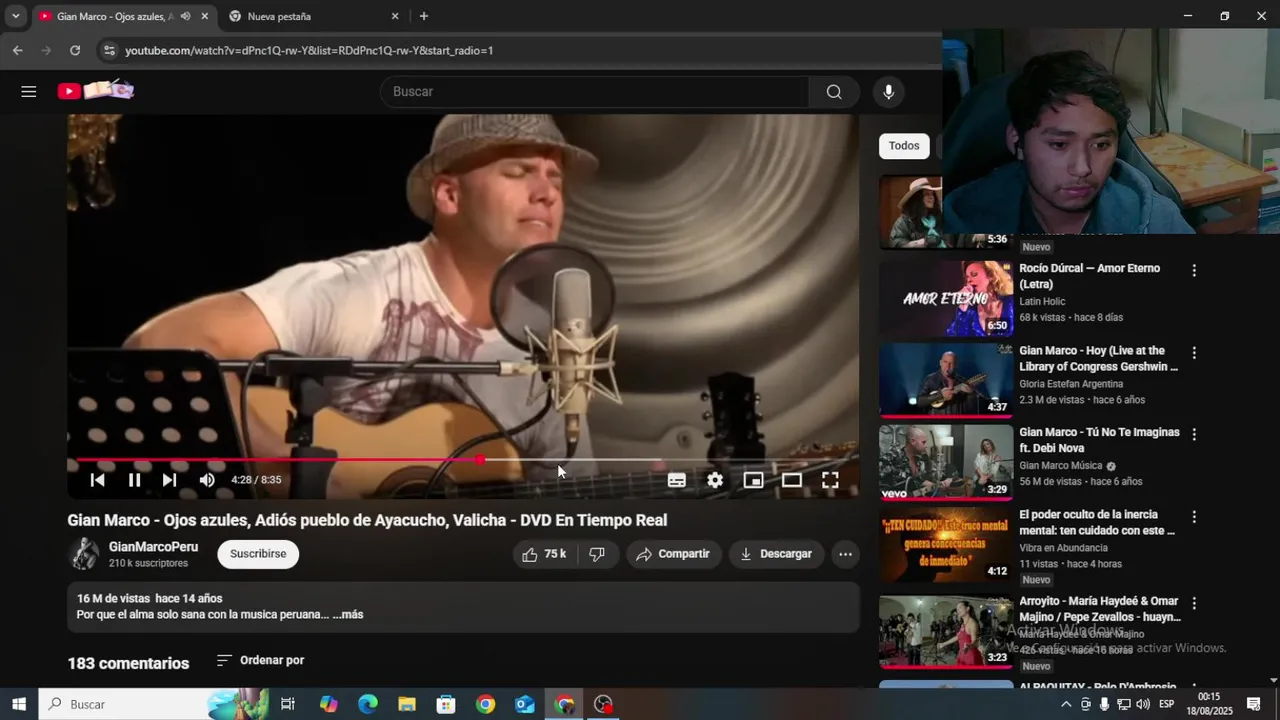Open options menu for Gian Marco Hoy video
Screen dimensions: 1280x720
pos(1193,352)
